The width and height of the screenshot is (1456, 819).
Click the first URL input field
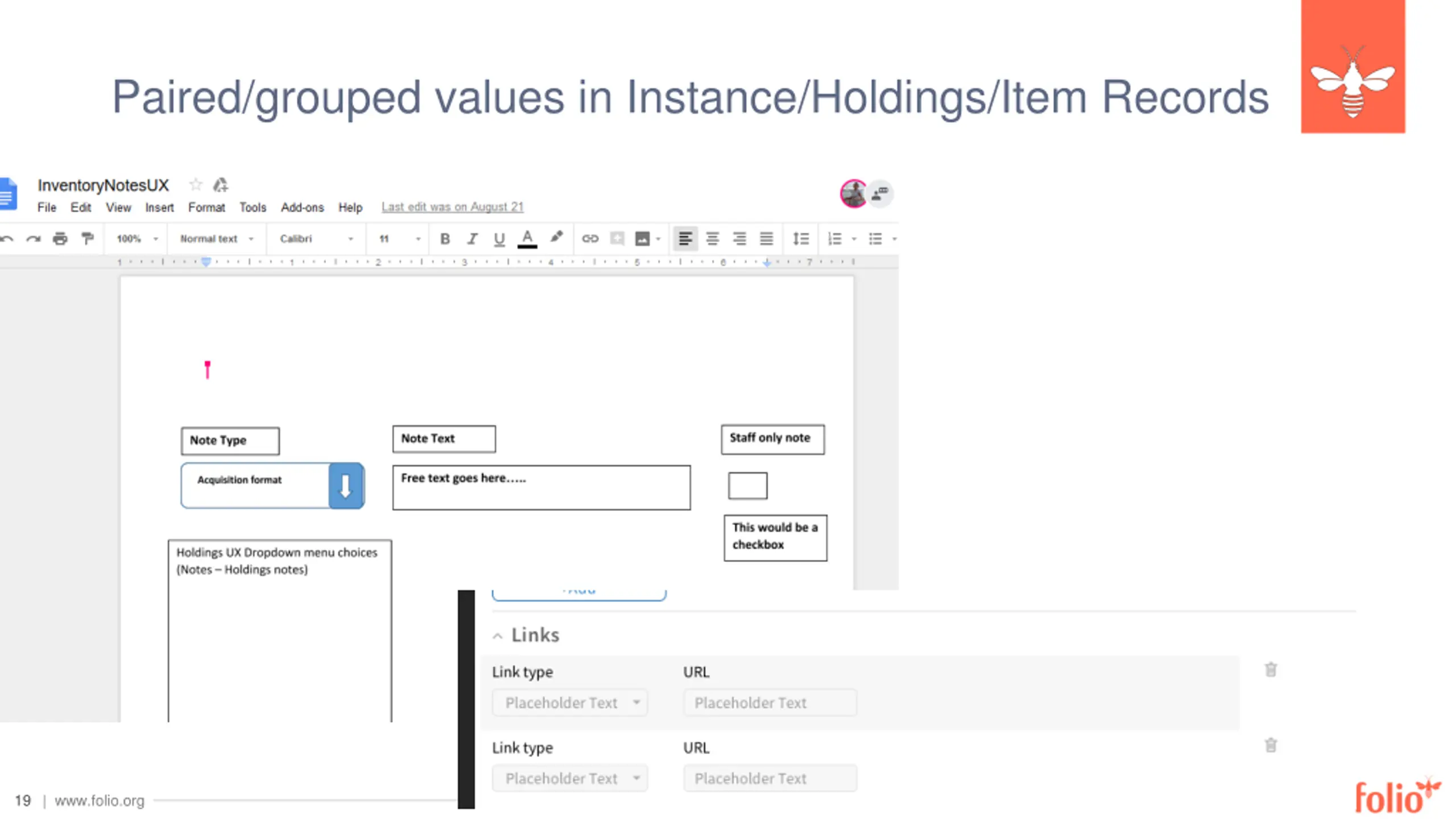[770, 703]
